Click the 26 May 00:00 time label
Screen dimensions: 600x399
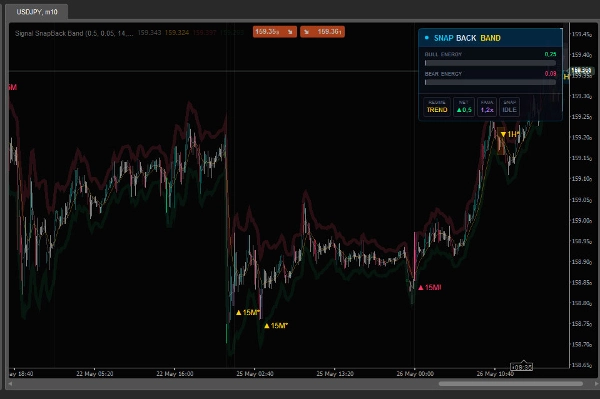(x=415, y=374)
